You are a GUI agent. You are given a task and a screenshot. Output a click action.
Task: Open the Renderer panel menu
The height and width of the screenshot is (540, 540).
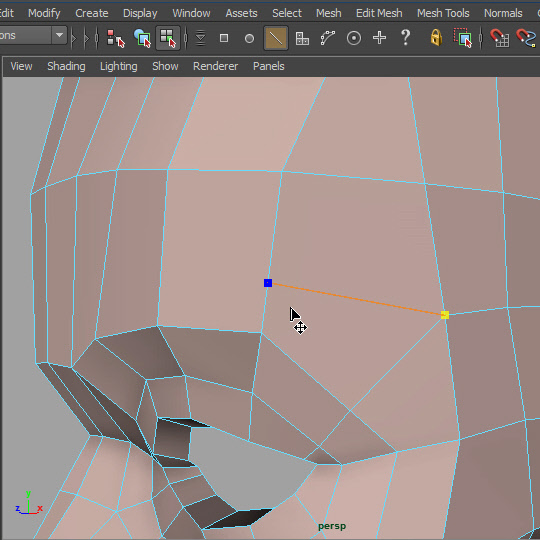(215, 66)
